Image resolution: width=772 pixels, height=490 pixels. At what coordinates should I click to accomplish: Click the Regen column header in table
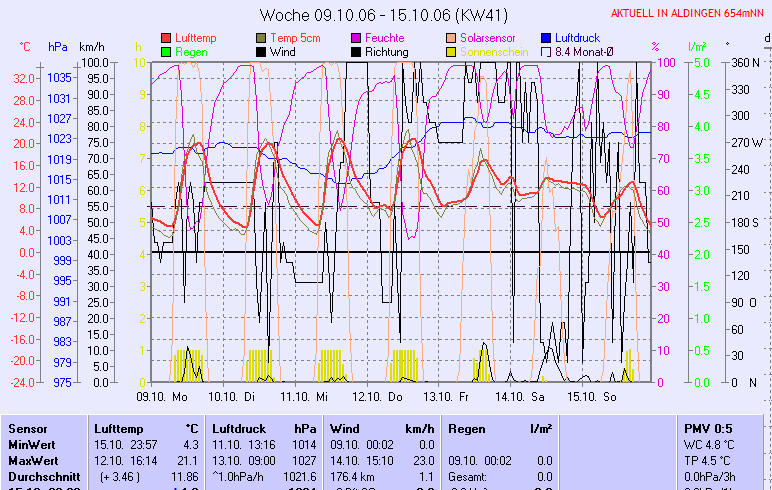click(467, 427)
